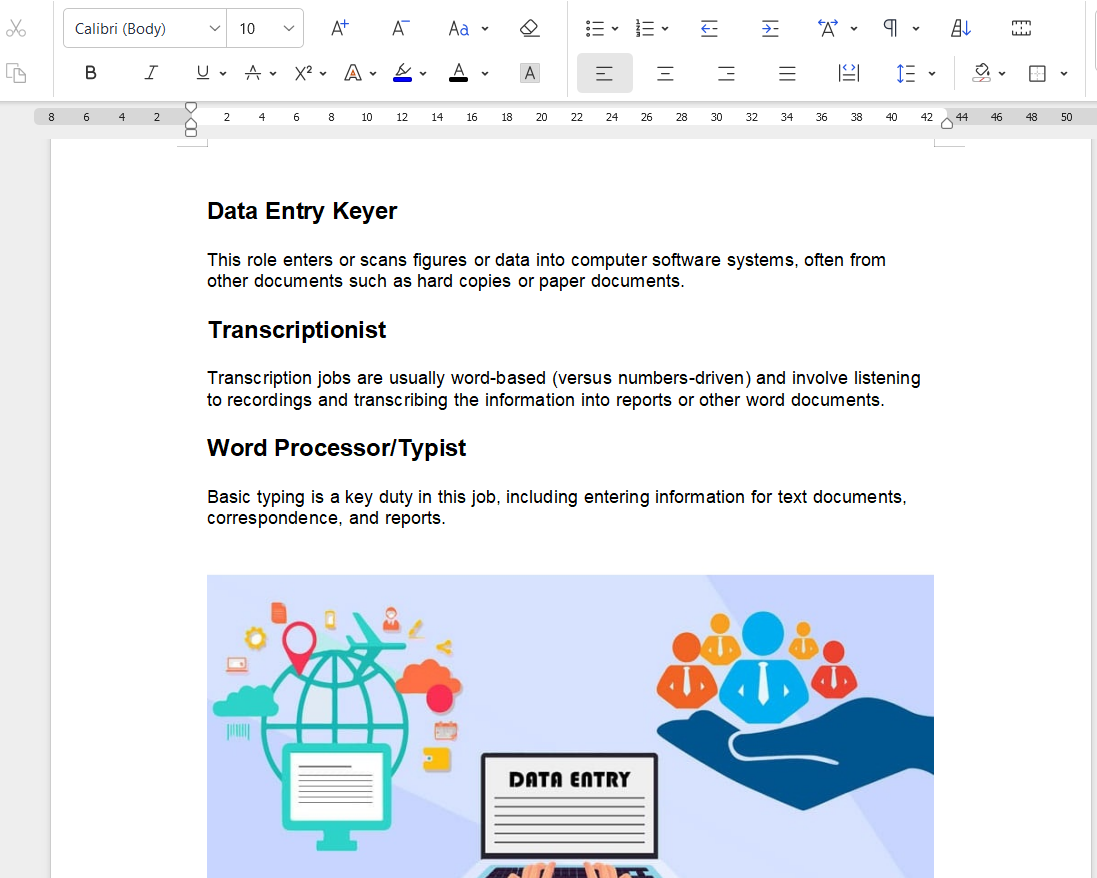Click the sort text A-Z icon

point(960,29)
